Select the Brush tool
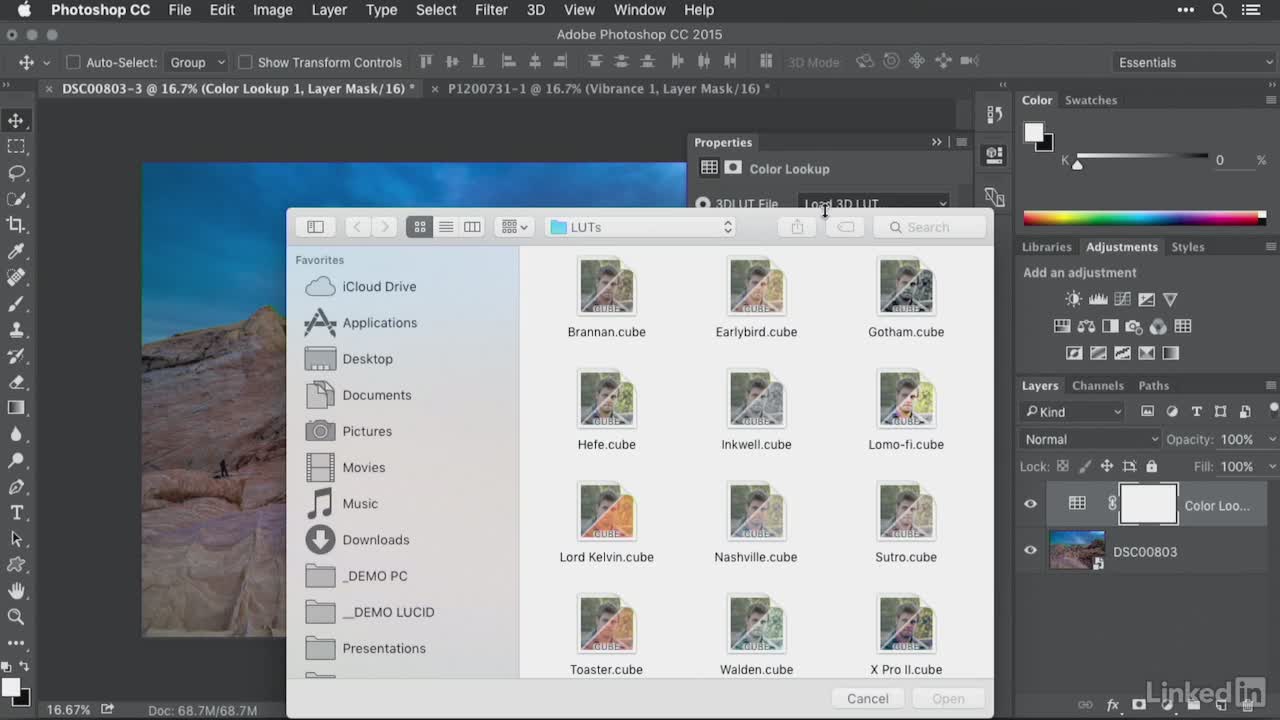This screenshot has height=720, width=1280. [16, 304]
